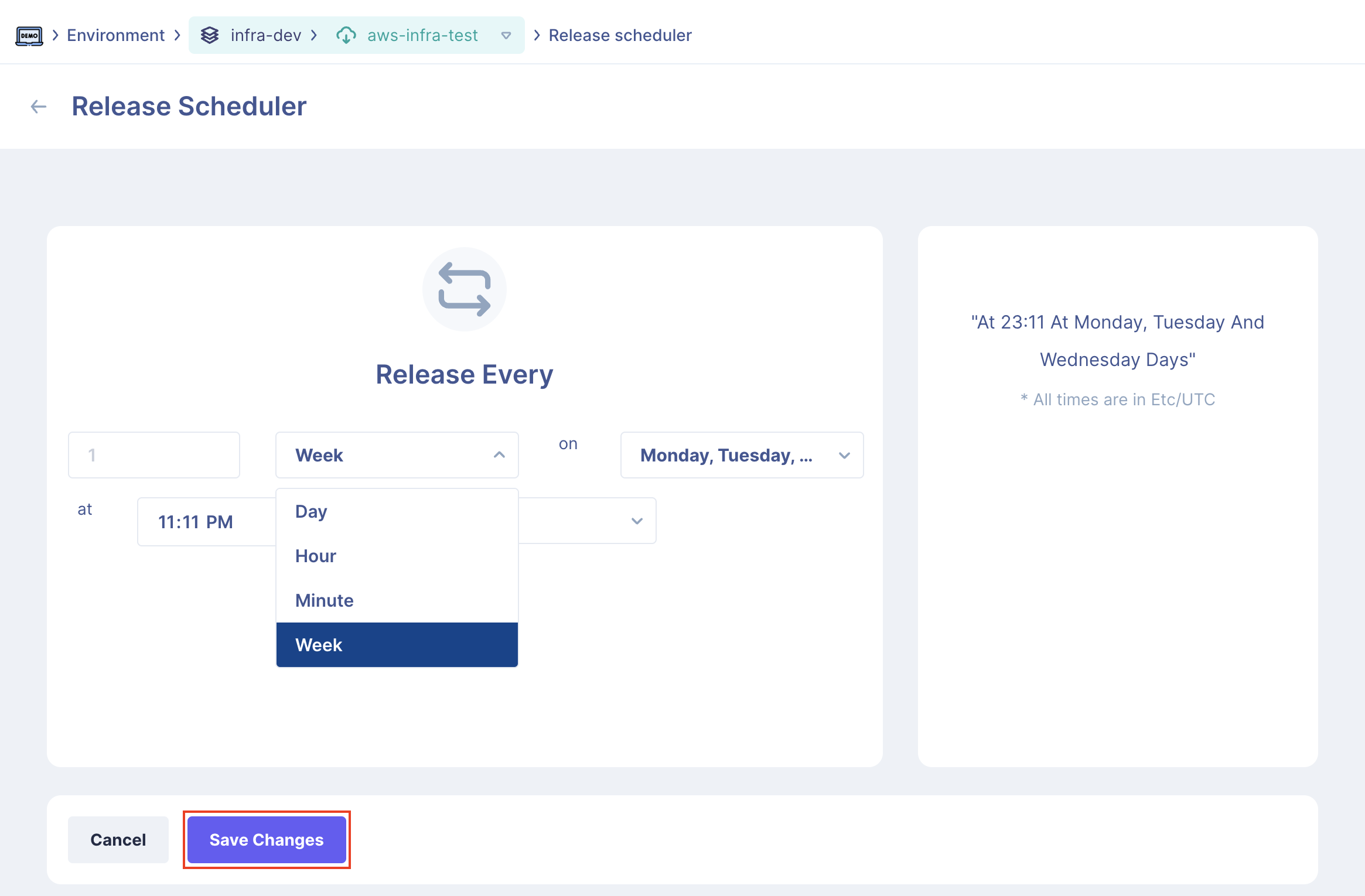Screen dimensions: 1365x896
Task: Go to infra-dev breadcrumb
Action: point(265,36)
